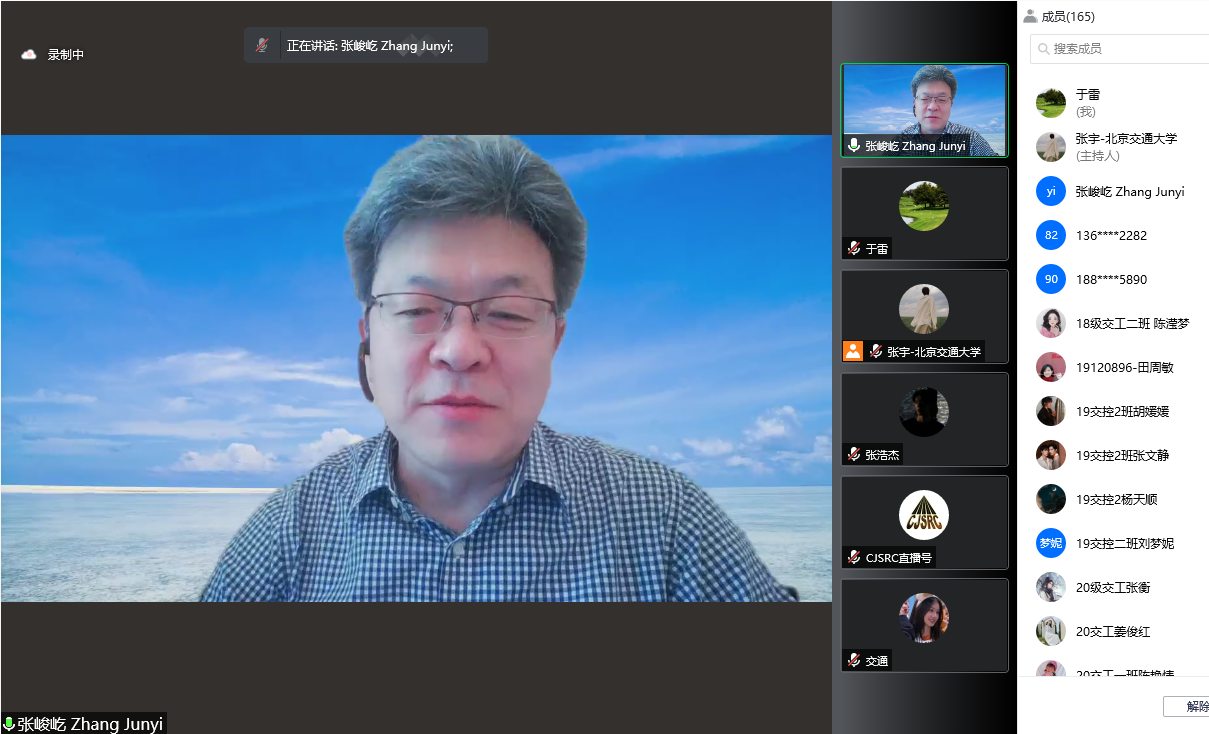This screenshot has width=1209, height=734.
Task: Click the search magnifier icon in members panel
Action: tap(1044, 49)
